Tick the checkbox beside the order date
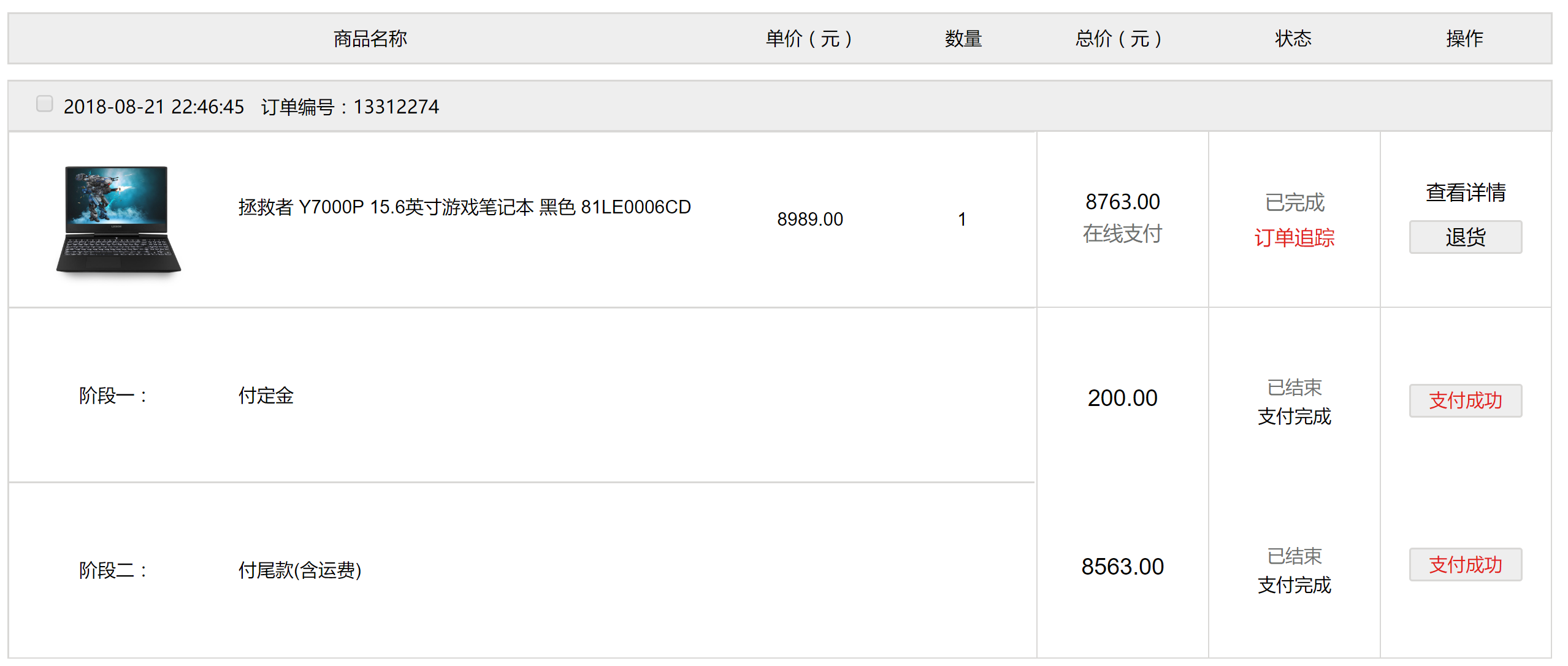This screenshot has width=1568, height=666. tap(44, 104)
